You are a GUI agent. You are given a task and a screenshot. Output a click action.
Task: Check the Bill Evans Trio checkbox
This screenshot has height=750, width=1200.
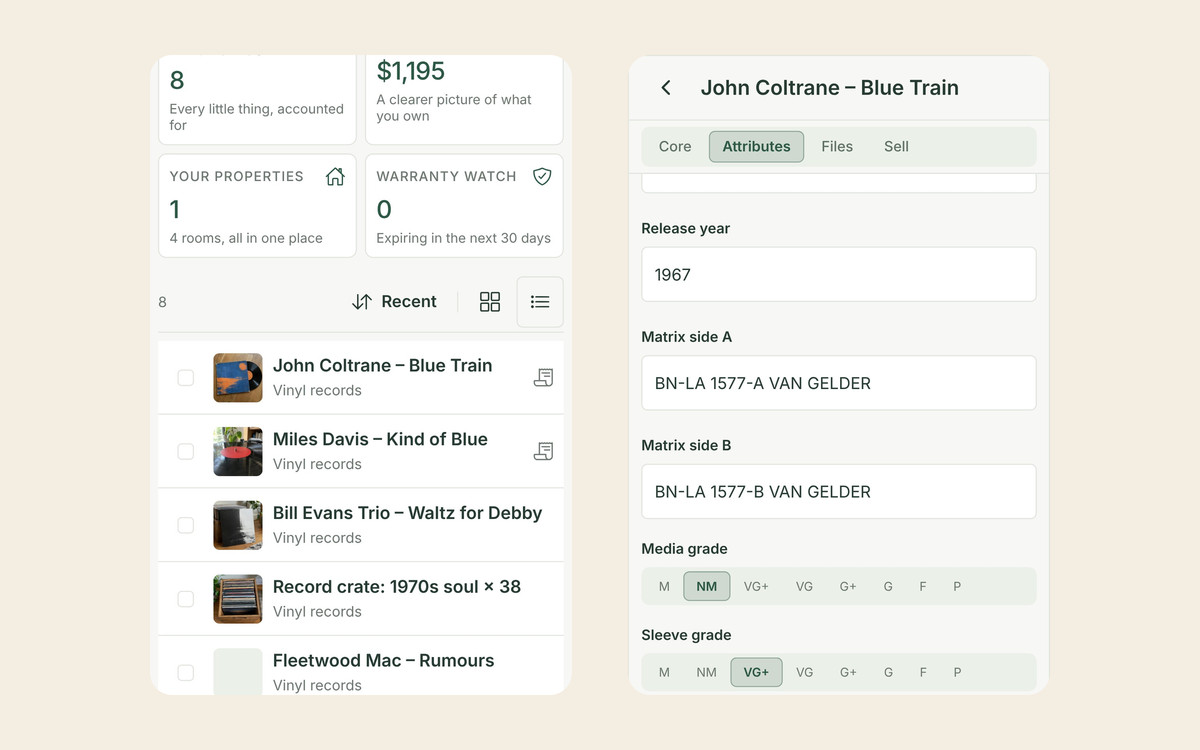(x=186, y=525)
